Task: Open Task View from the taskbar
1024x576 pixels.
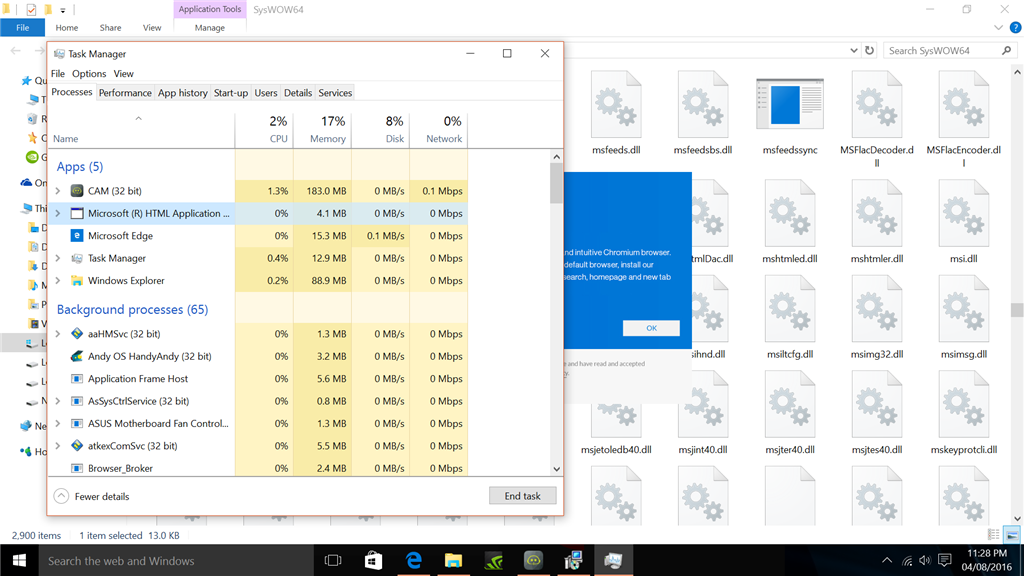Action: (333, 560)
